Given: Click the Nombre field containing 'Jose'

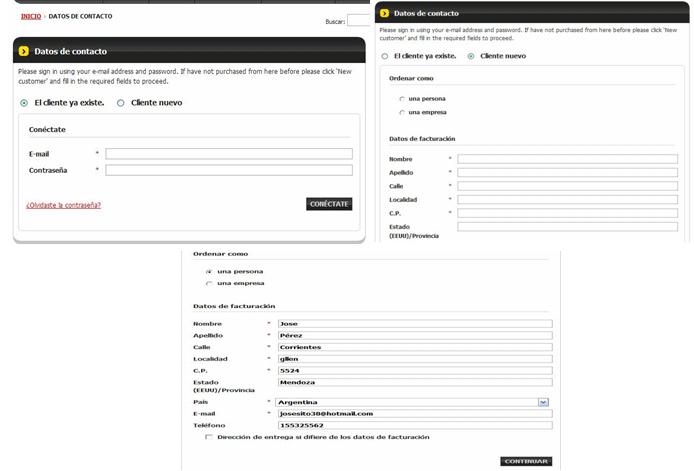Looking at the screenshot, I should 414,324.
